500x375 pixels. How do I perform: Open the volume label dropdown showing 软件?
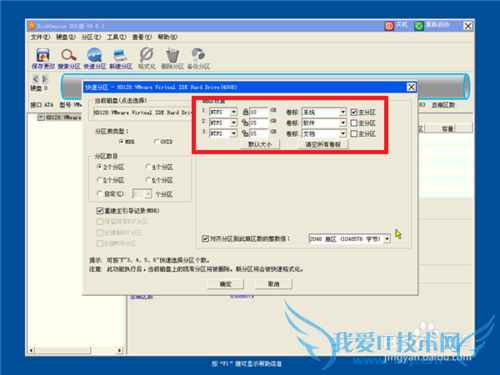[x=343, y=123]
